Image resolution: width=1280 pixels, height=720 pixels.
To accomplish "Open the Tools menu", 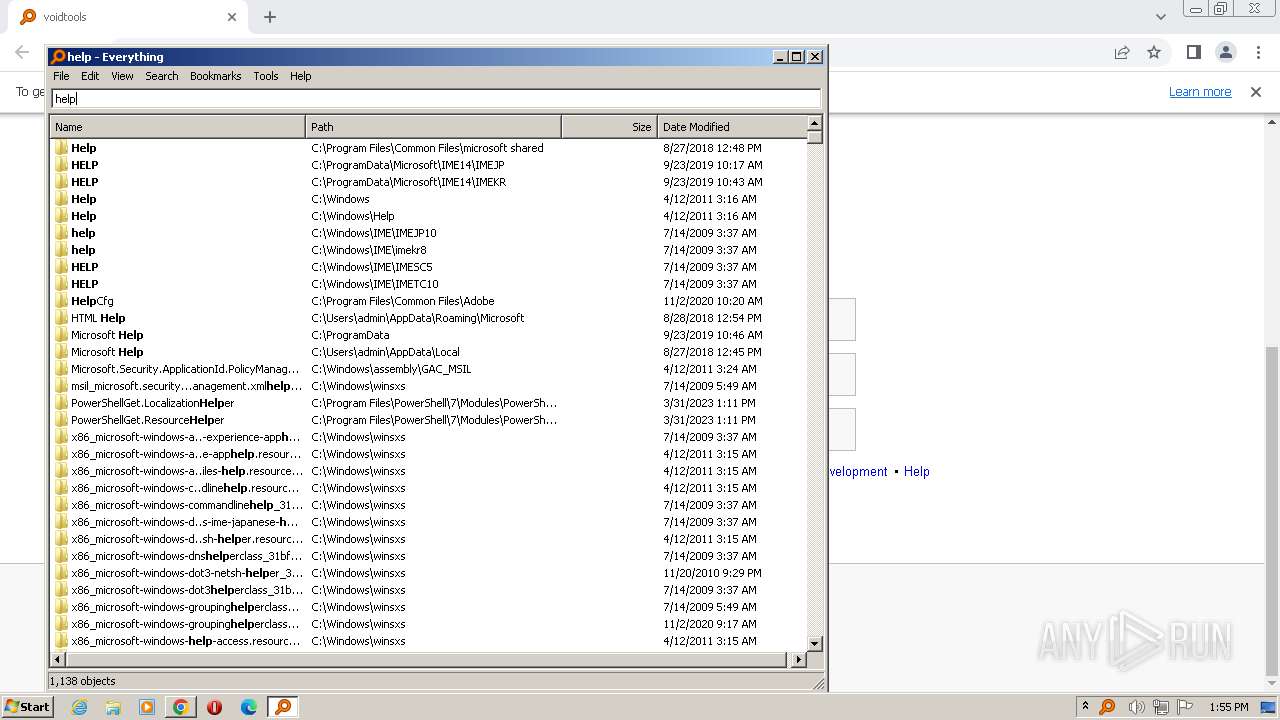I will pos(266,76).
